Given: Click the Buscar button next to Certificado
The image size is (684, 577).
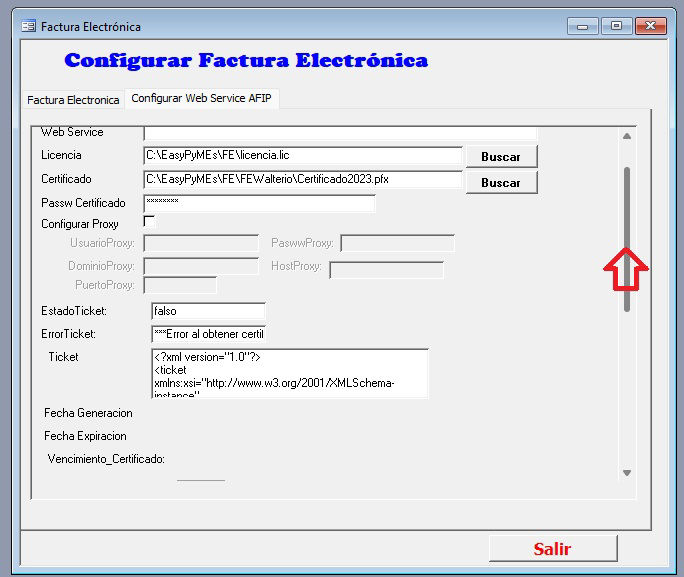Looking at the screenshot, I should (x=500, y=183).
